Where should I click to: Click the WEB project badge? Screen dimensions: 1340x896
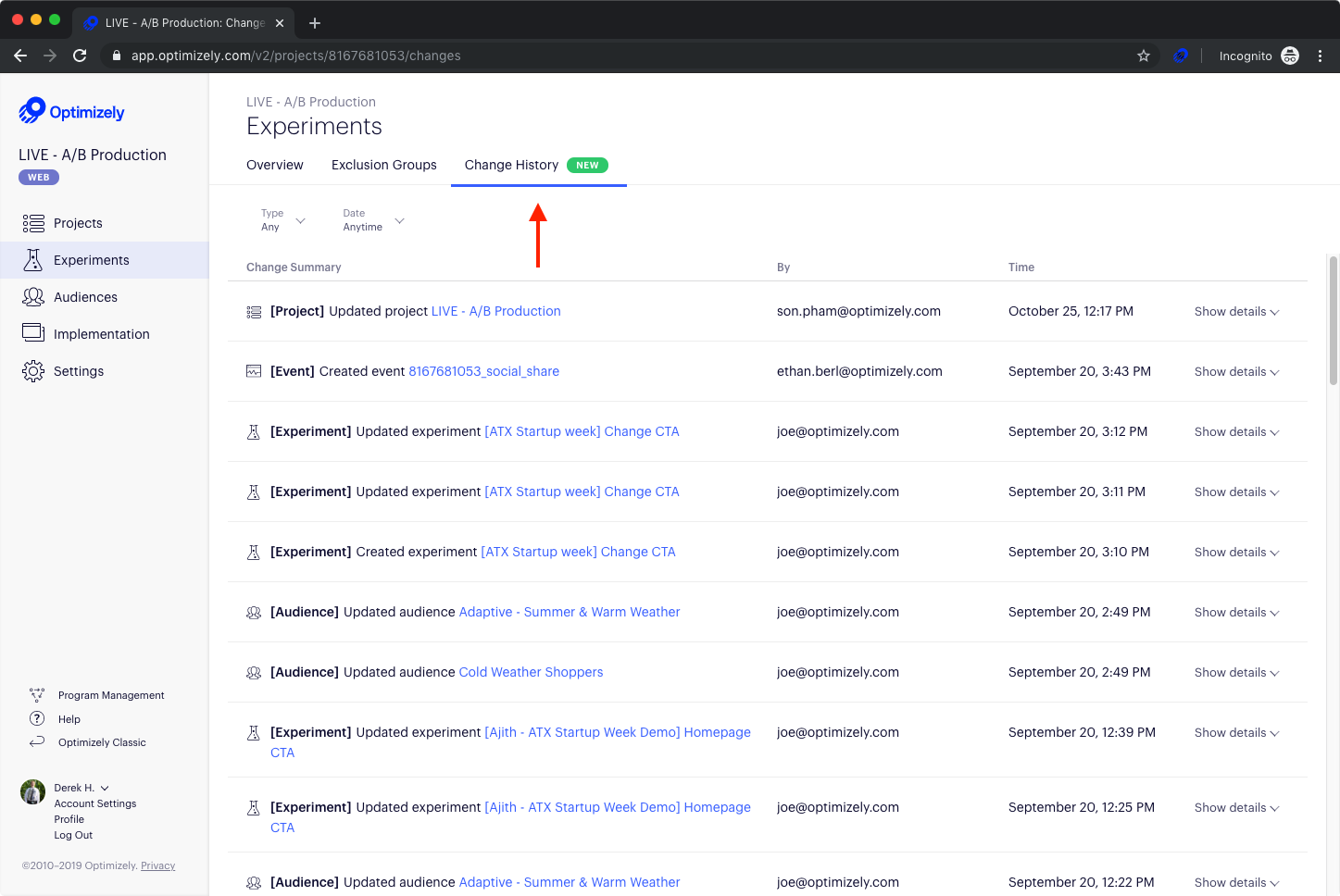[x=39, y=178]
